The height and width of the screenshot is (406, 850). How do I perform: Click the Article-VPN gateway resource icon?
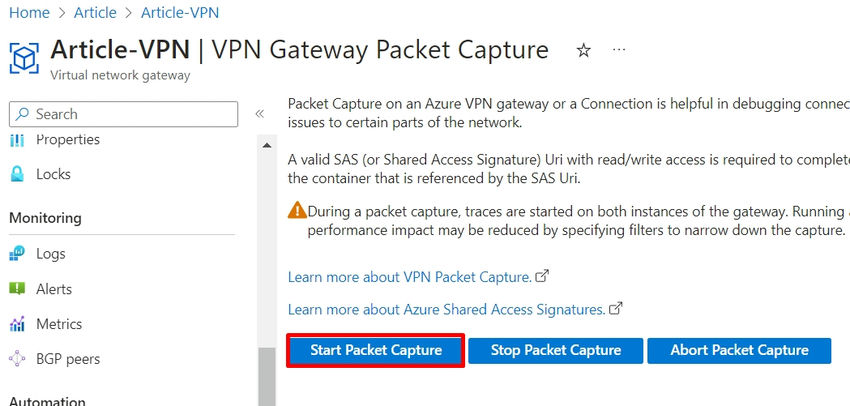(x=24, y=57)
